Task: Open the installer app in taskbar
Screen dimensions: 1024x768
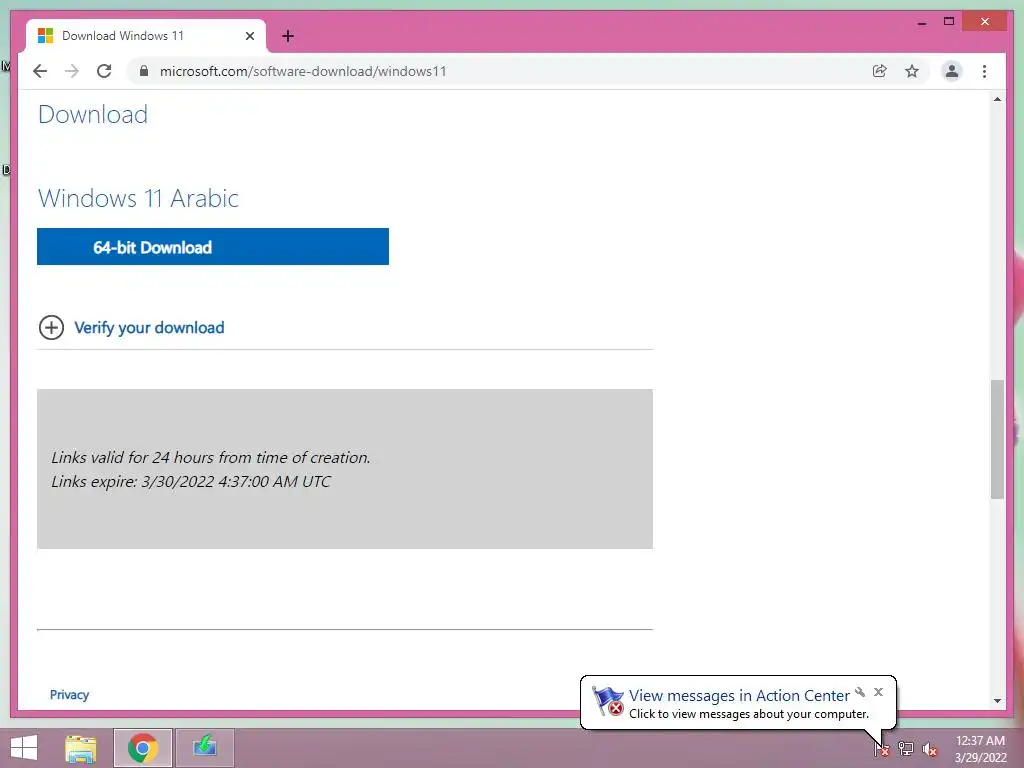Action: tap(205, 747)
